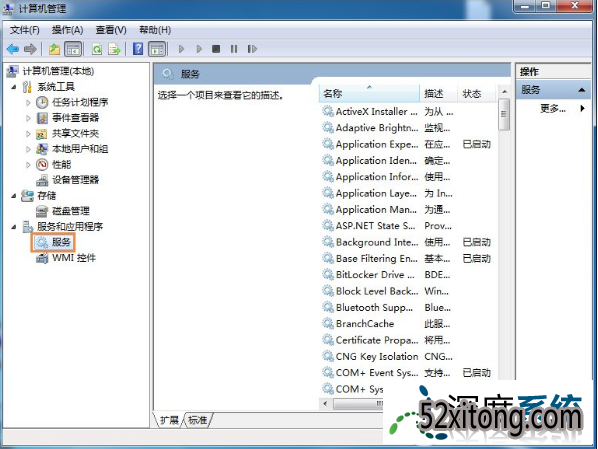598x449 pixels.
Task: Select 事件查看器 in the tree
Action: 76,118
